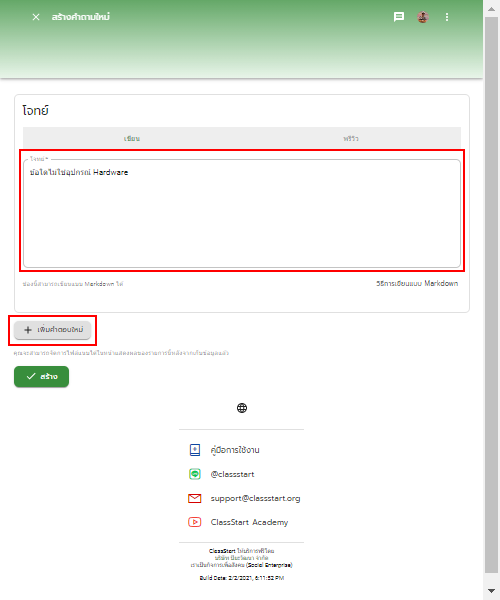The width and height of the screenshot is (500, 600).
Task: Close the create new question dialog with X
Action: click(36, 17)
